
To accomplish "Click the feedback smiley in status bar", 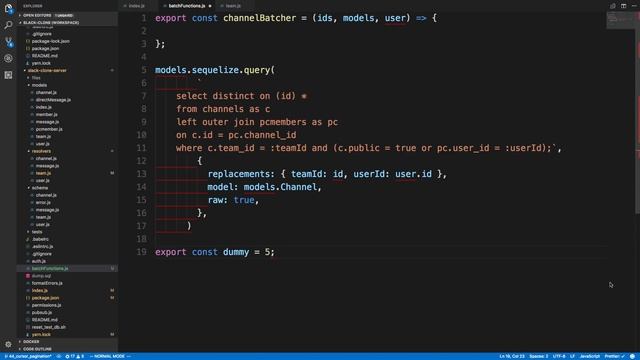I will coord(632,356).
